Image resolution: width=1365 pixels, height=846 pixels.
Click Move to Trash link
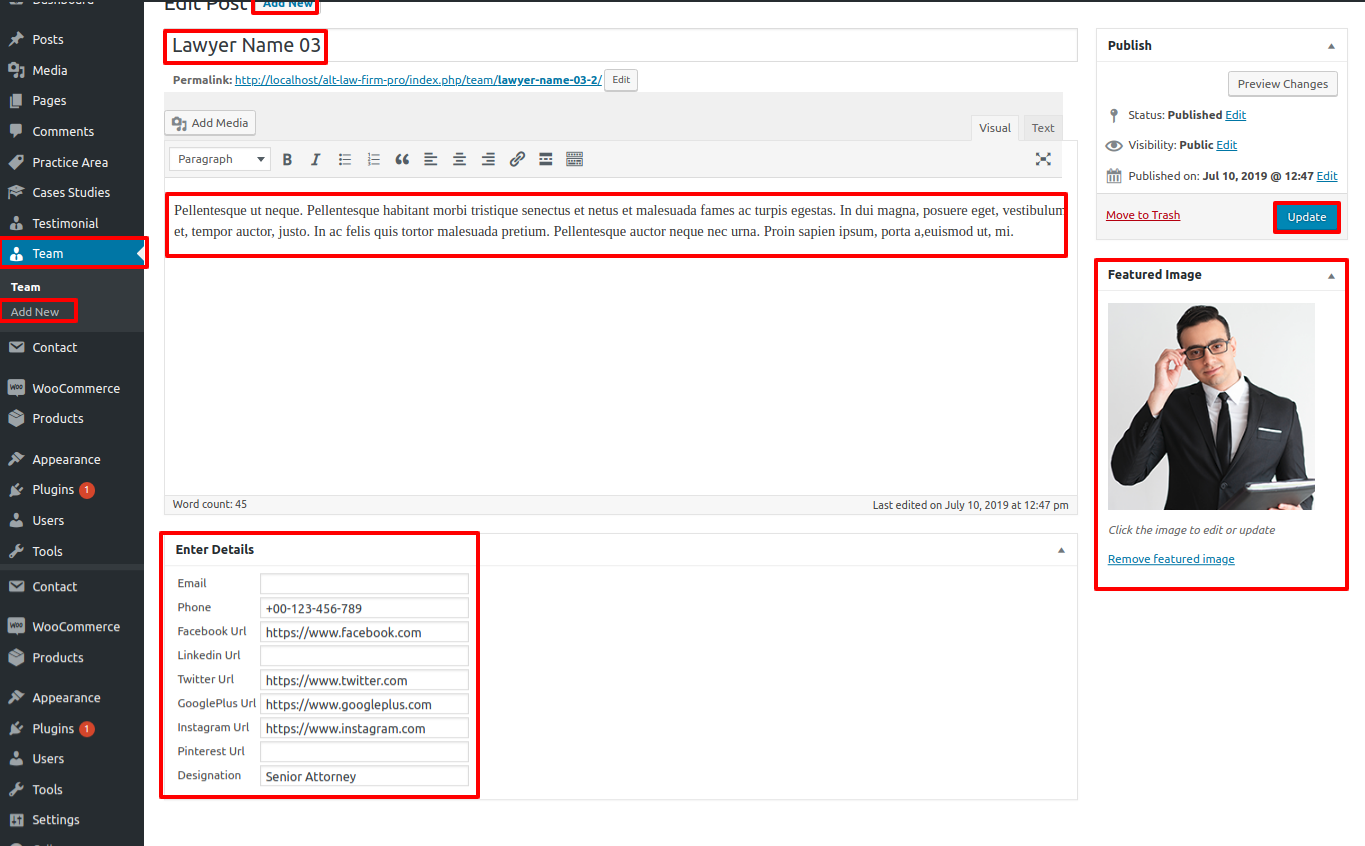coord(1143,215)
